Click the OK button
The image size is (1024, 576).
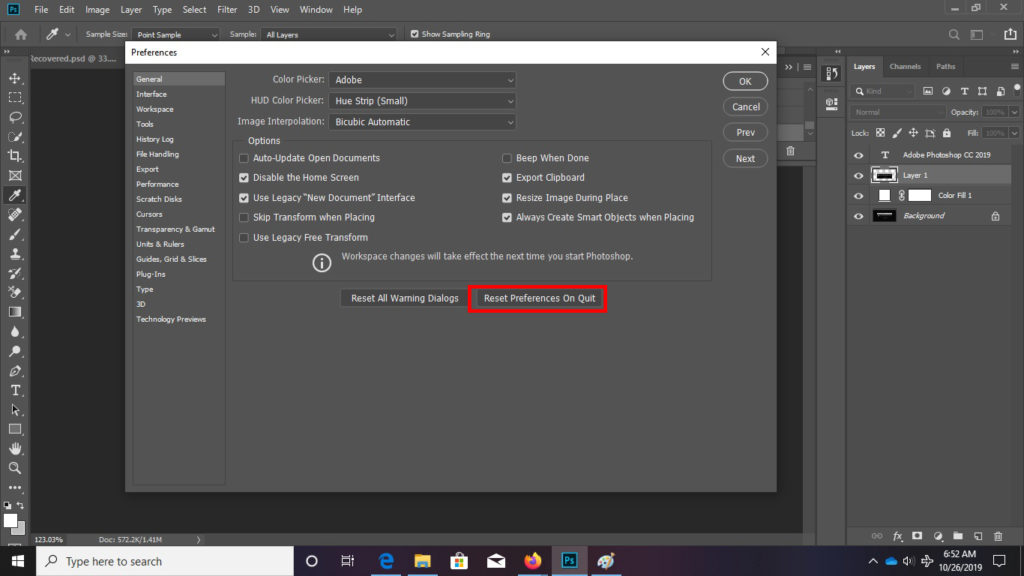tap(745, 81)
